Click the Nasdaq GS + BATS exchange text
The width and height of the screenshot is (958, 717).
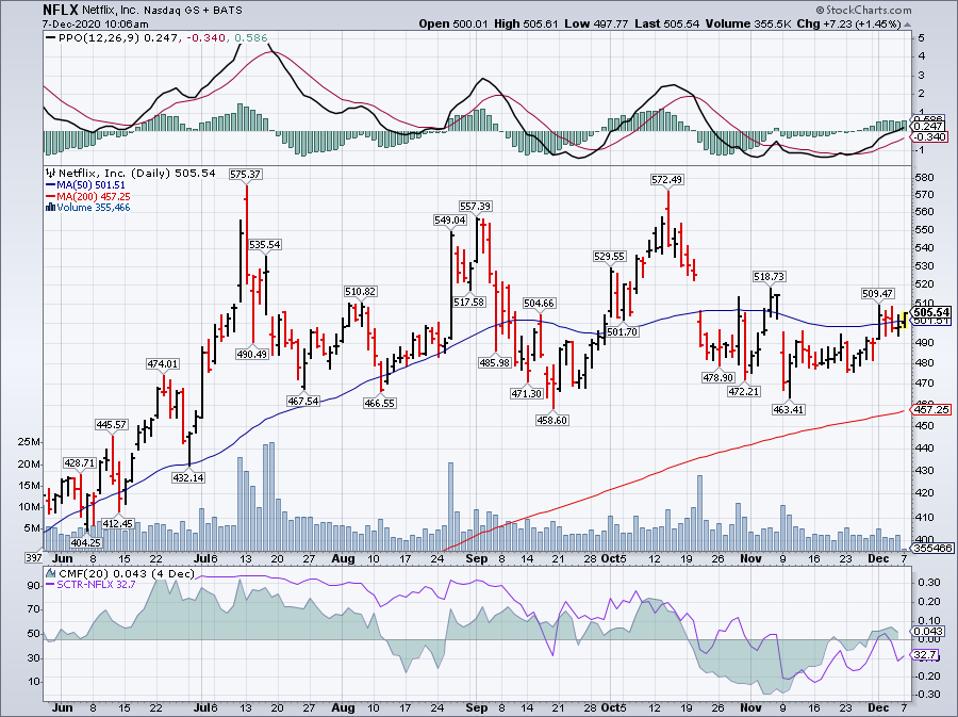click(x=193, y=10)
